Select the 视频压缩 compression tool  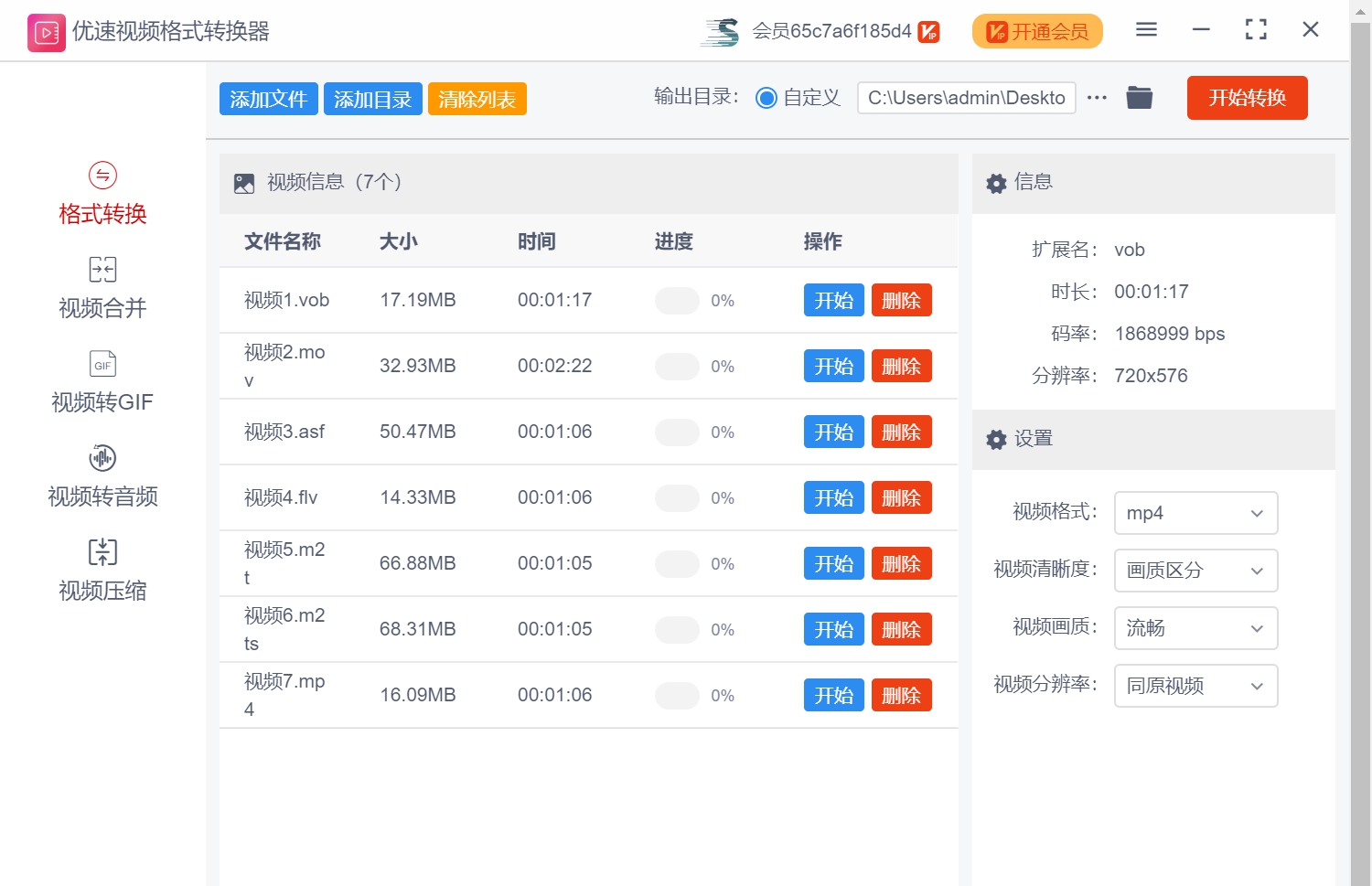click(102, 570)
